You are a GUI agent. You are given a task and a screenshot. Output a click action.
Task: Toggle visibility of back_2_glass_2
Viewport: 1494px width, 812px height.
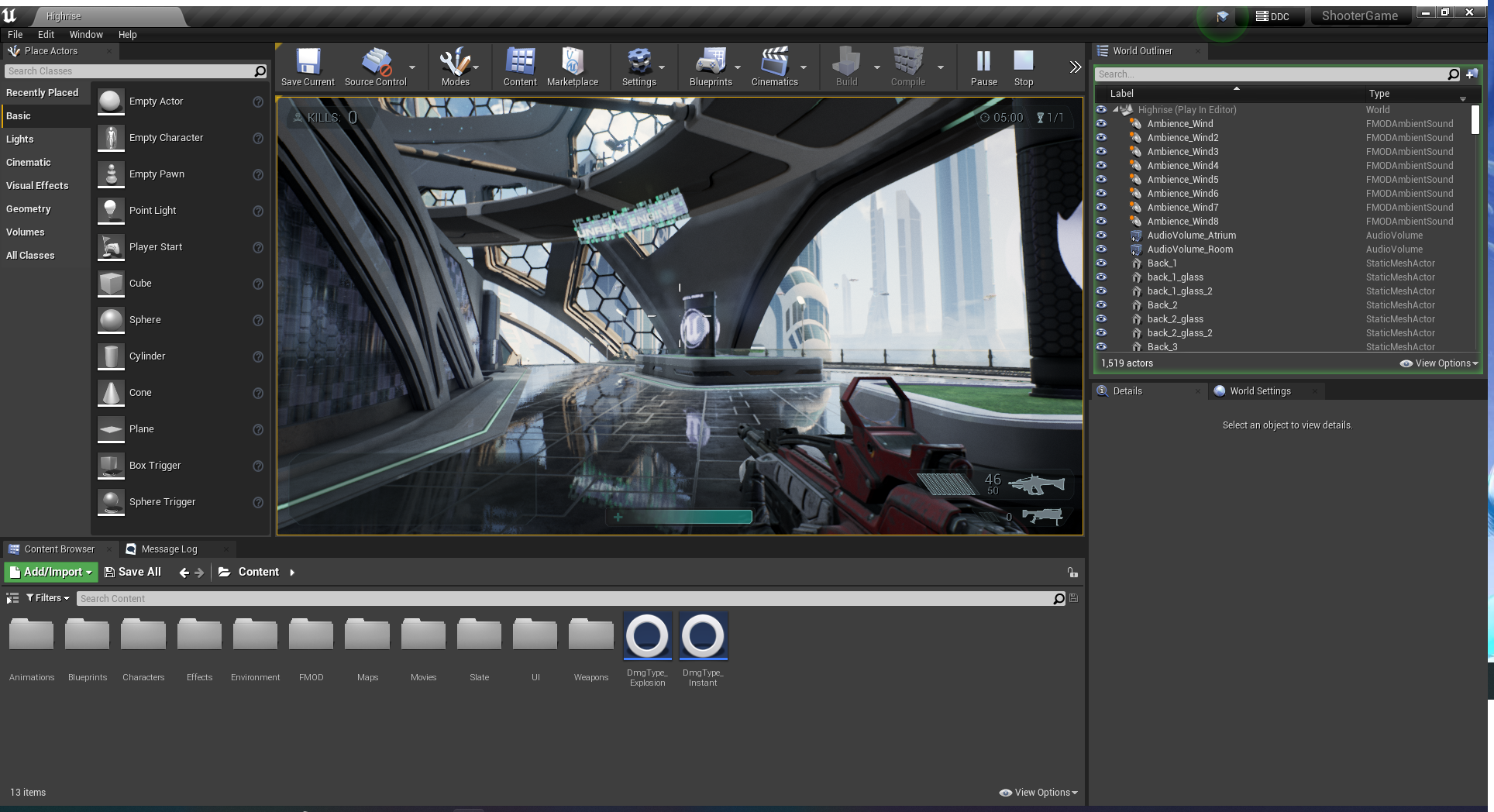(1101, 332)
